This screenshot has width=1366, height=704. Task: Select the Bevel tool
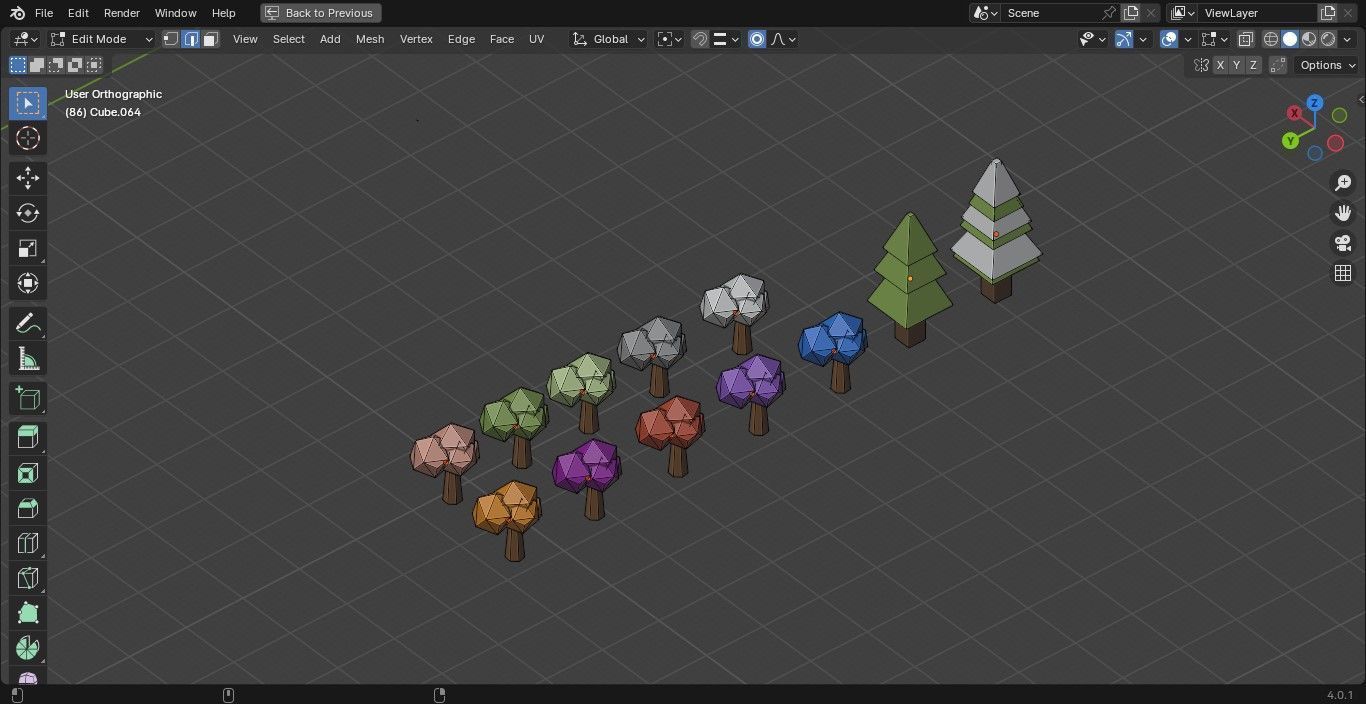pos(28,508)
